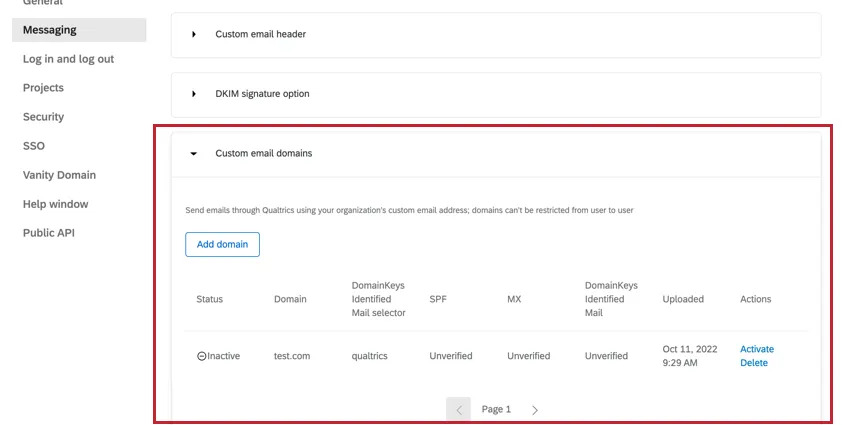
Task: Activate the test.com domain
Action: pyautogui.click(x=756, y=349)
